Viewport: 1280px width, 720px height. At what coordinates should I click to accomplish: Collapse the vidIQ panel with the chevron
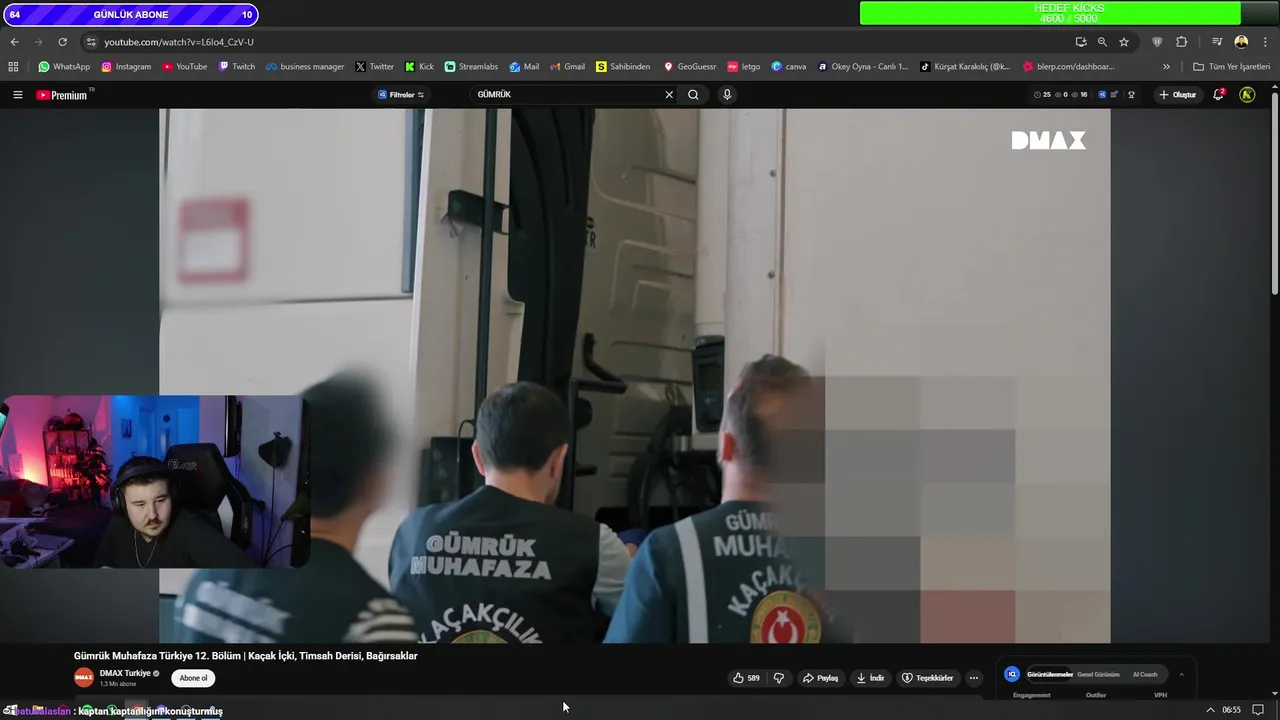pos(1181,674)
